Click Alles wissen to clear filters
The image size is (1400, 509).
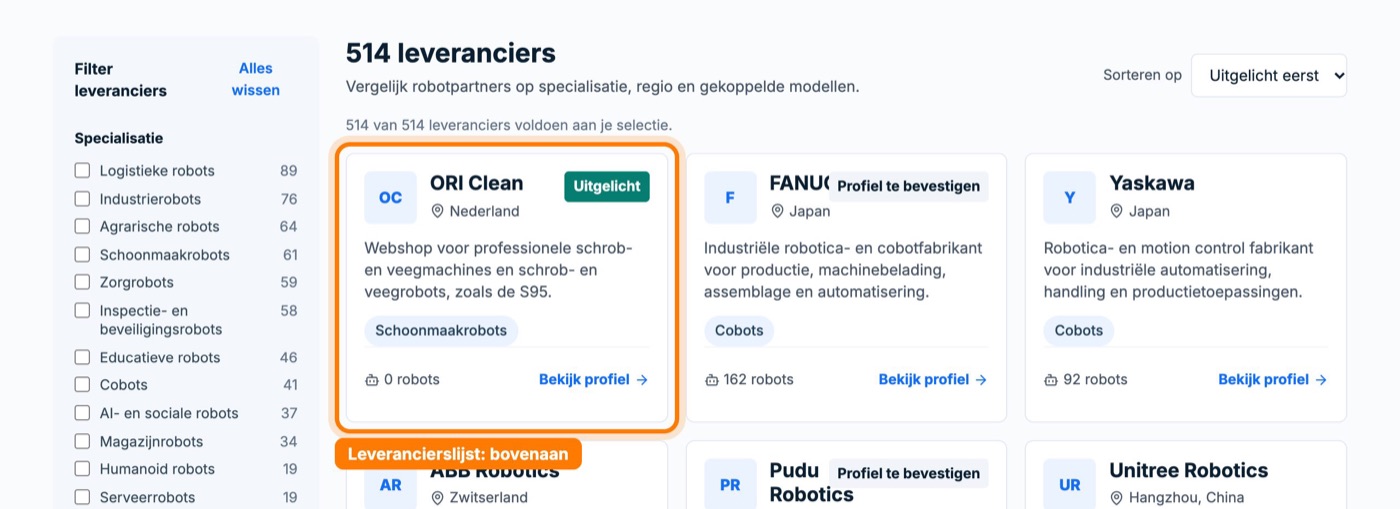(x=256, y=79)
